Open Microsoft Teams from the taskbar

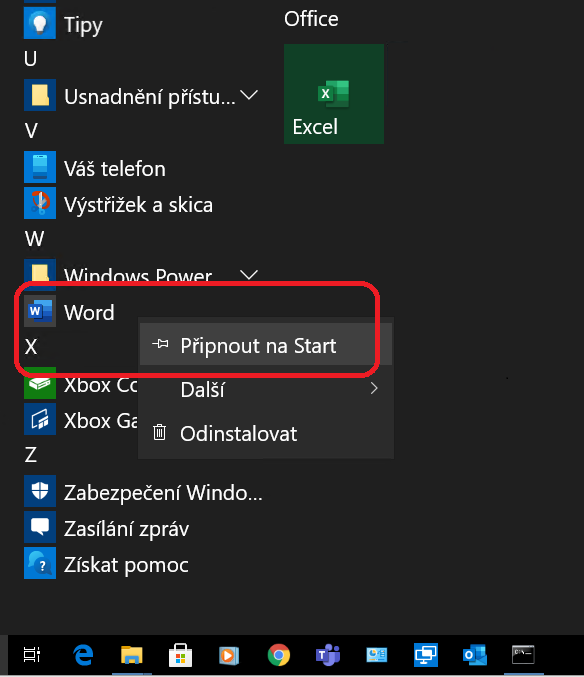pos(328,655)
